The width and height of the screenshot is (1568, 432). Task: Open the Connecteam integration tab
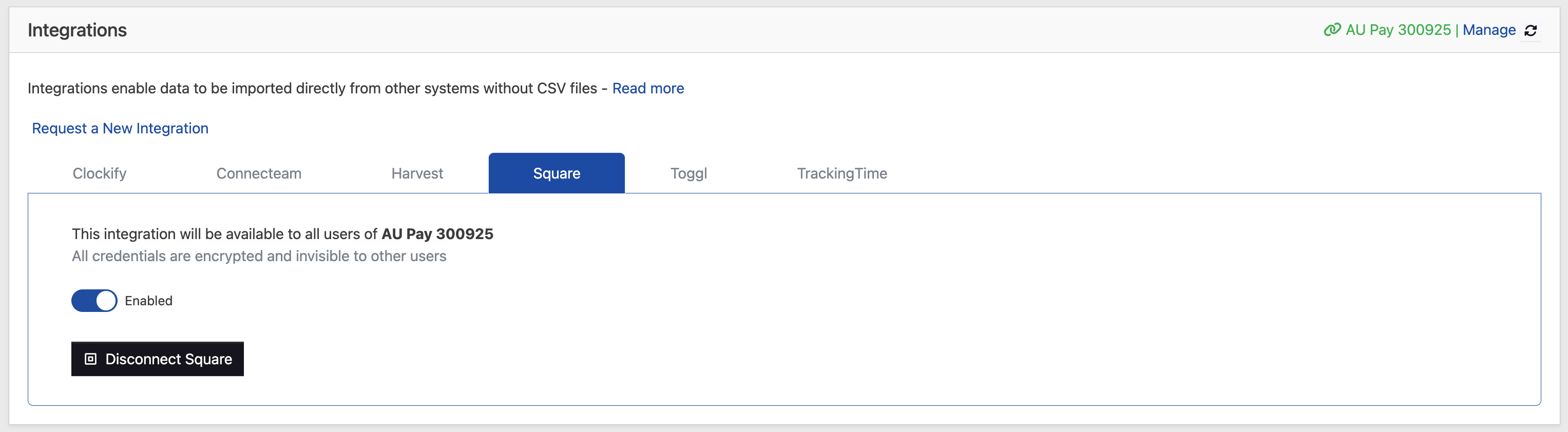pos(259,173)
